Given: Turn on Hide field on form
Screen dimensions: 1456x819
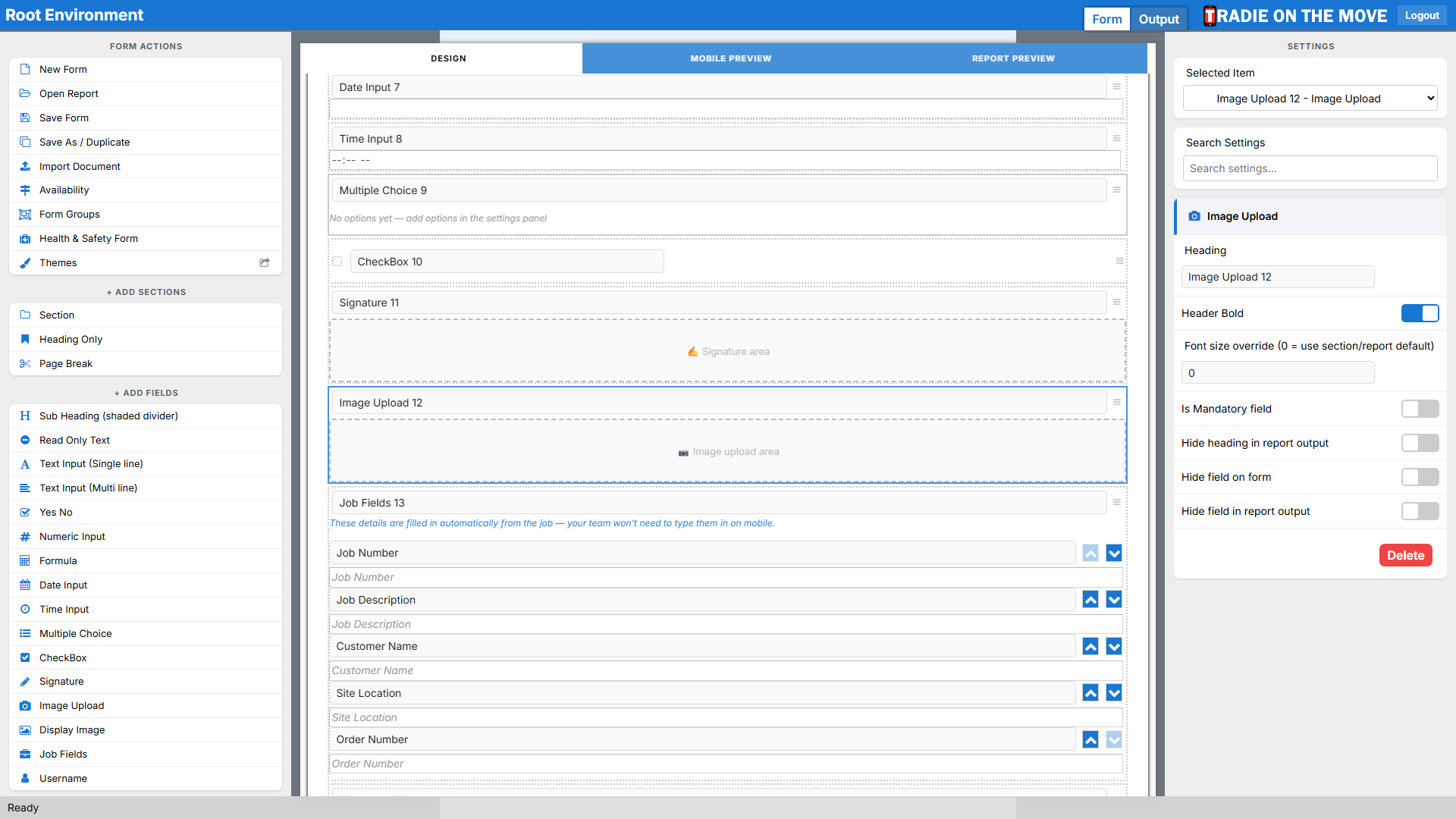Looking at the screenshot, I should coord(1420,477).
